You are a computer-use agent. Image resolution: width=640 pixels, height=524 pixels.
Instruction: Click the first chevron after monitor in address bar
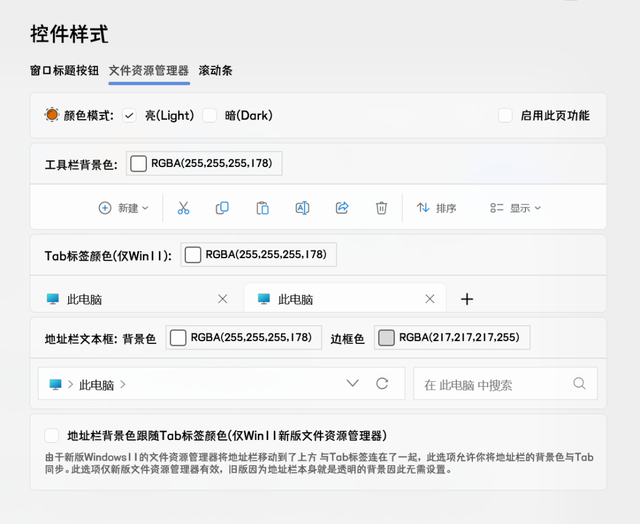coord(70,384)
